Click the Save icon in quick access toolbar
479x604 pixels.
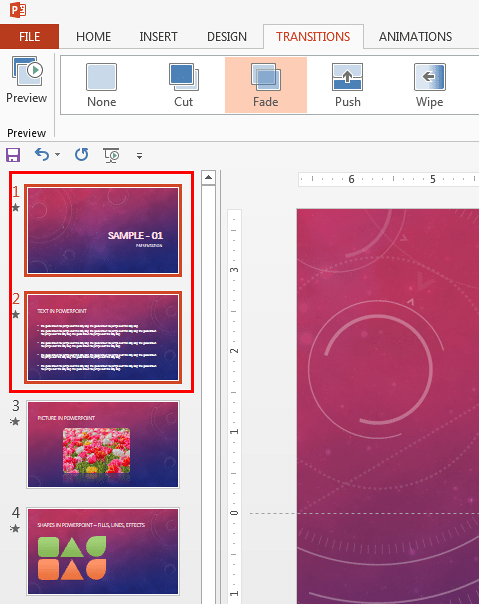(13, 155)
